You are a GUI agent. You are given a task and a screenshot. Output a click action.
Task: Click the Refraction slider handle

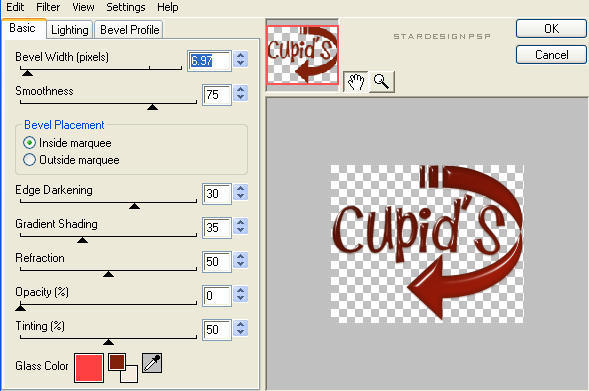(108, 274)
